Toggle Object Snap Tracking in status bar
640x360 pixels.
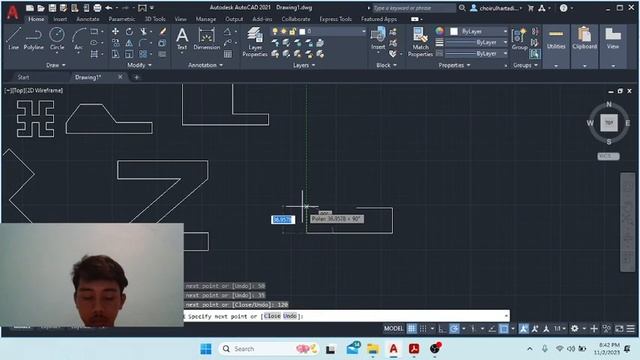(x=492, y=329)
